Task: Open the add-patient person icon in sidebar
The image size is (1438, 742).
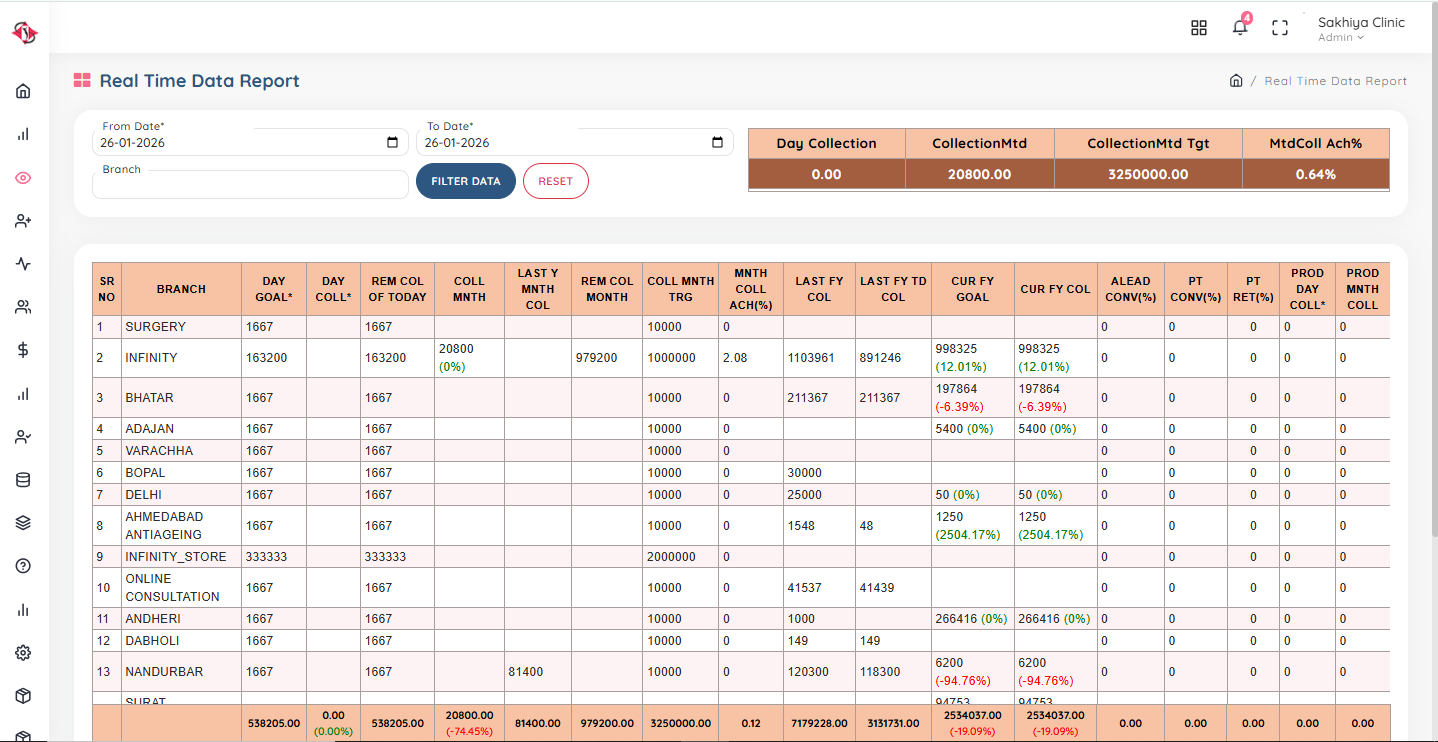Action: tap(22, 220)
